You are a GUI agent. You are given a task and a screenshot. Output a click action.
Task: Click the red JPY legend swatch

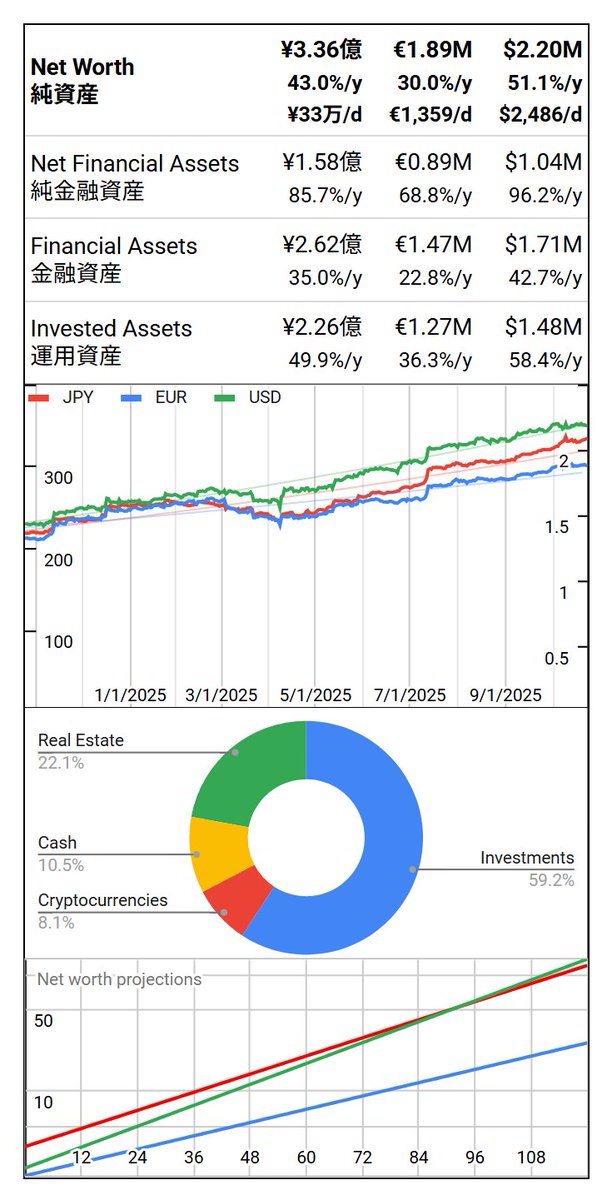[39, 398]
